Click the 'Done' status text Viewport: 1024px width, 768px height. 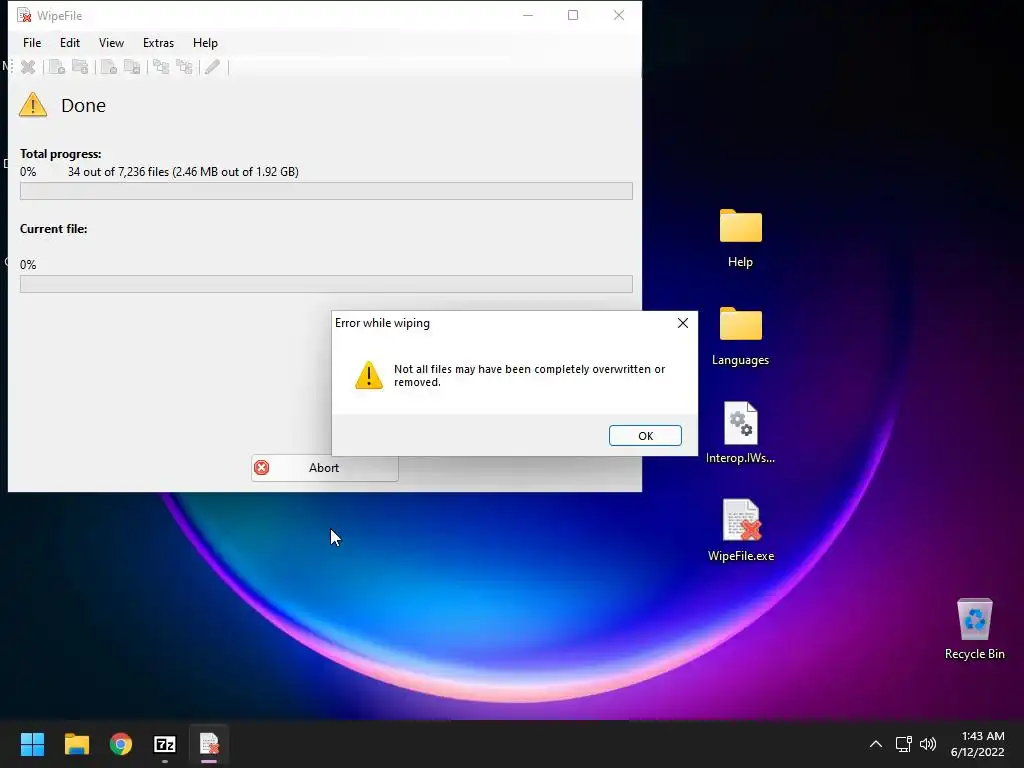point(83,105)
